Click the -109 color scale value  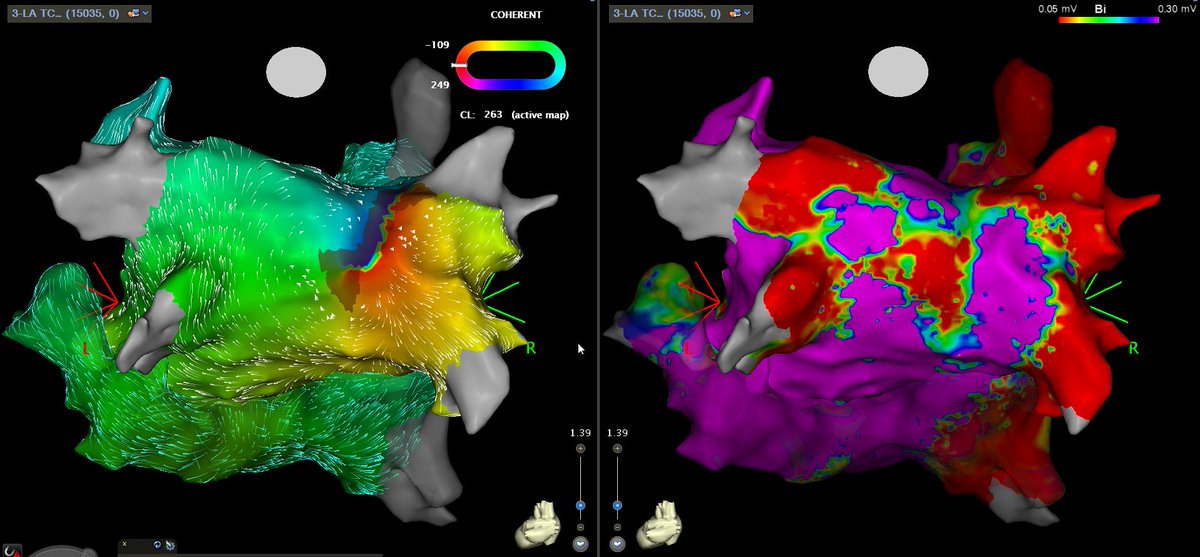click(438, 45)
